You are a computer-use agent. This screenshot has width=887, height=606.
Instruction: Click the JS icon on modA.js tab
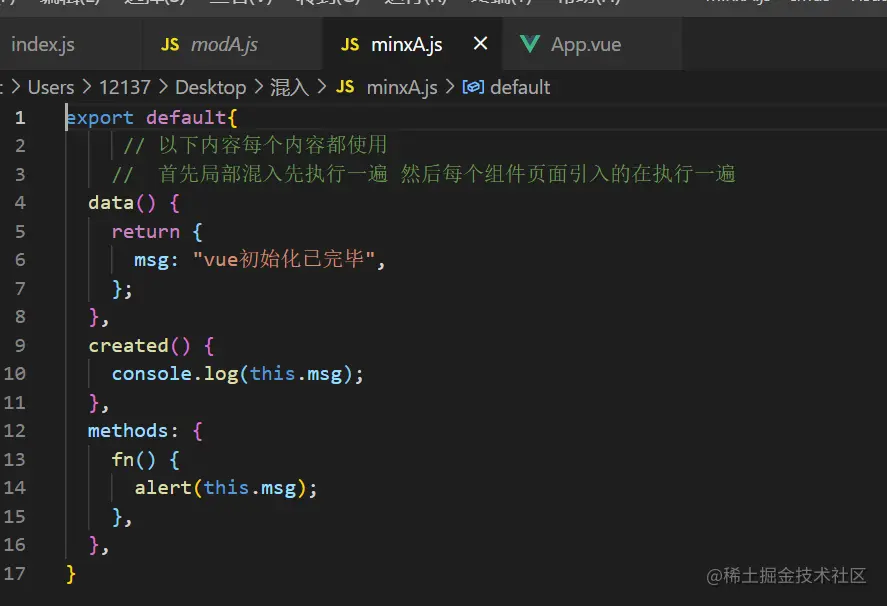(170, 45)
